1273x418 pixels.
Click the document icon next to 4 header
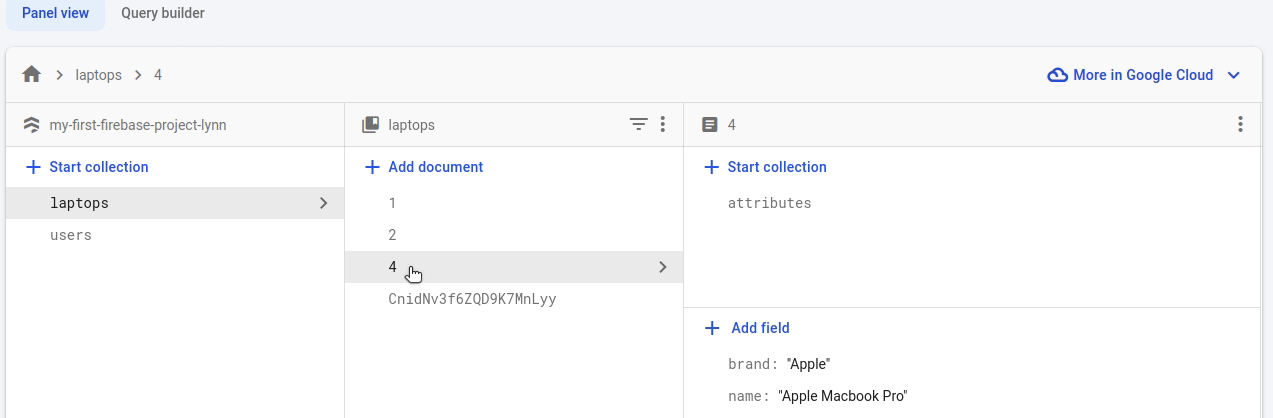710,125
